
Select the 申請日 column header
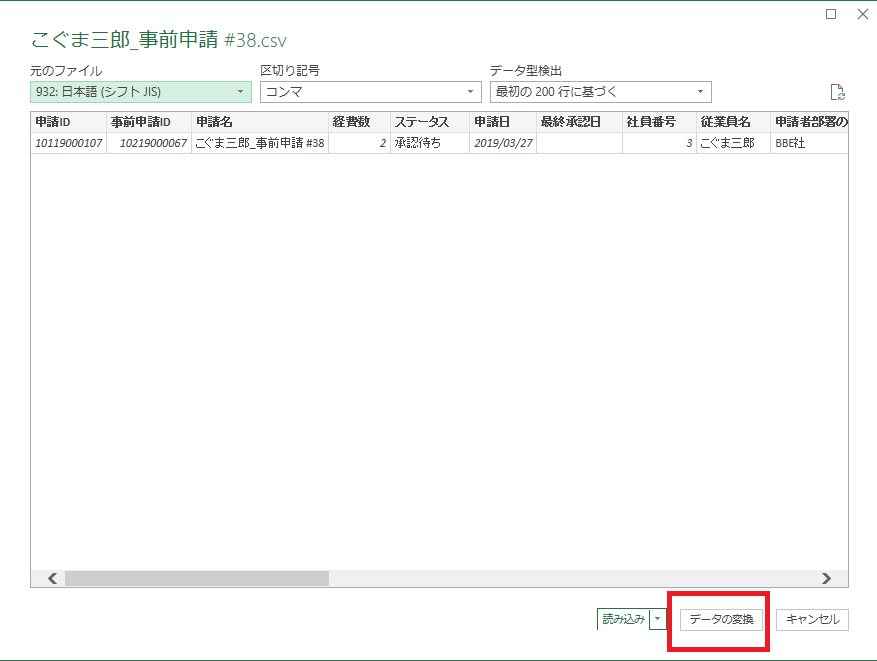(x=503, y=122)
